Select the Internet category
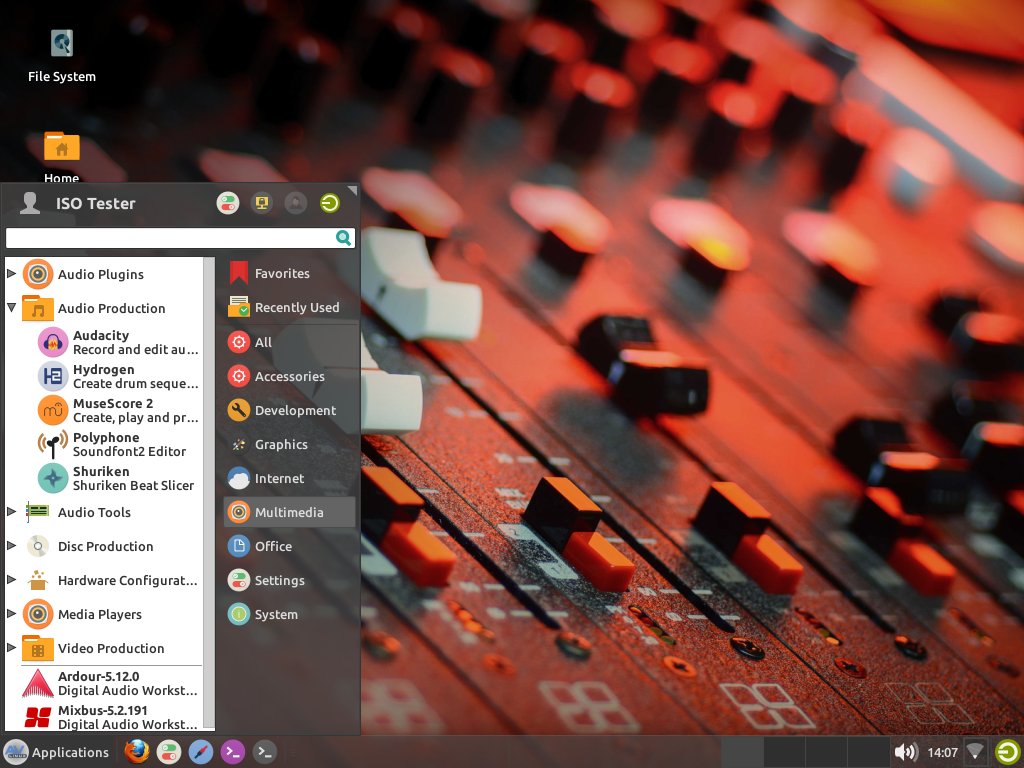This screenshot has width=1024, height=768. (x=290, y=478)
